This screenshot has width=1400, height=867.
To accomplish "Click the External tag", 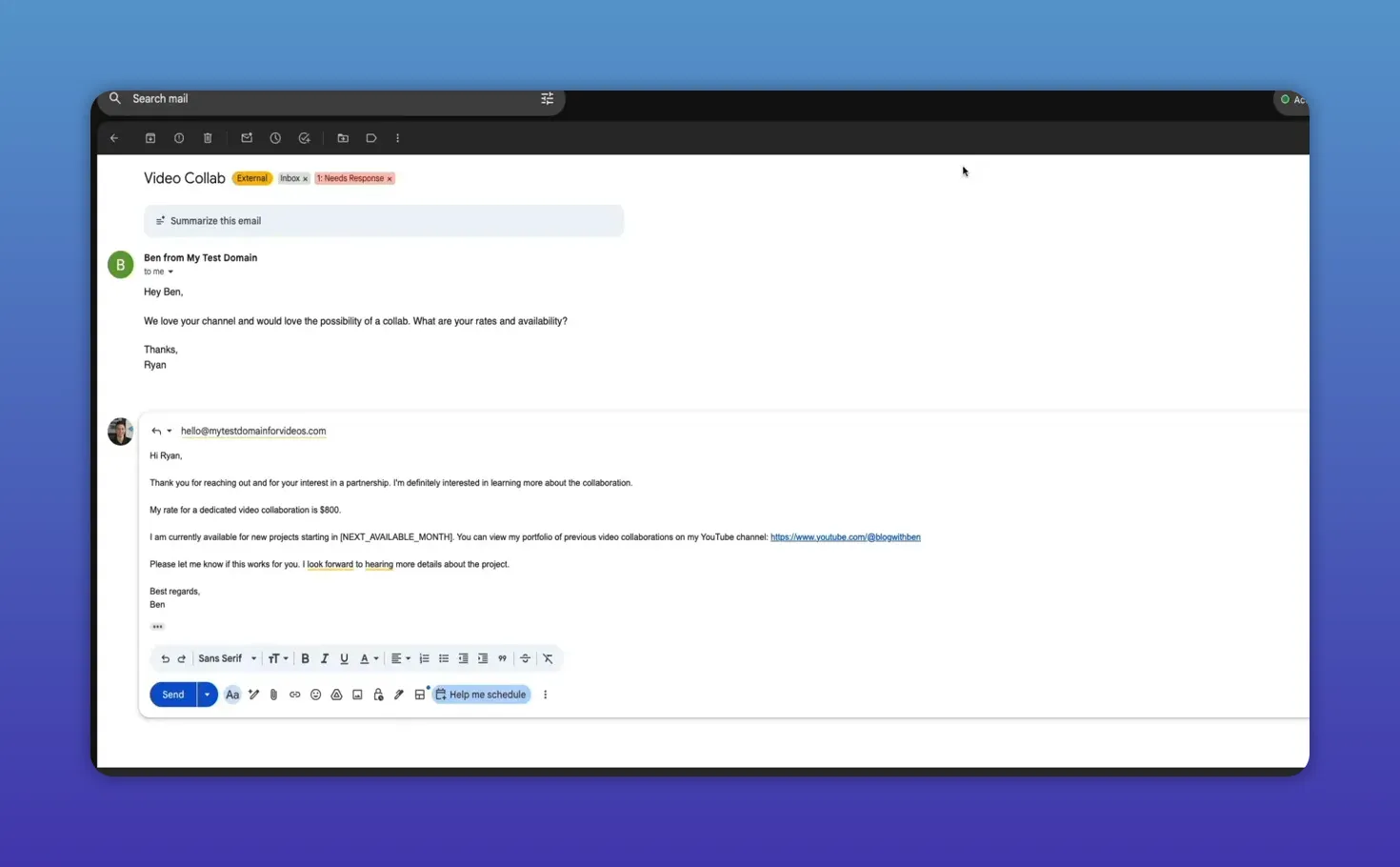I will [x=252, y=178].
